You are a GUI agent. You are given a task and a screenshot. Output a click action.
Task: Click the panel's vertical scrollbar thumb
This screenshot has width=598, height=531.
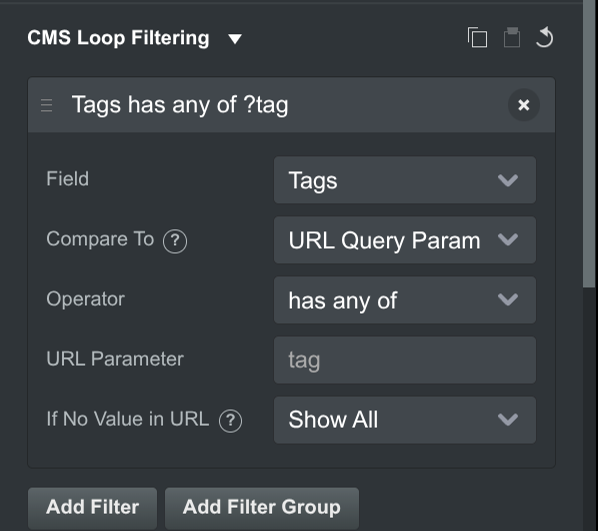tap(589, 143)
